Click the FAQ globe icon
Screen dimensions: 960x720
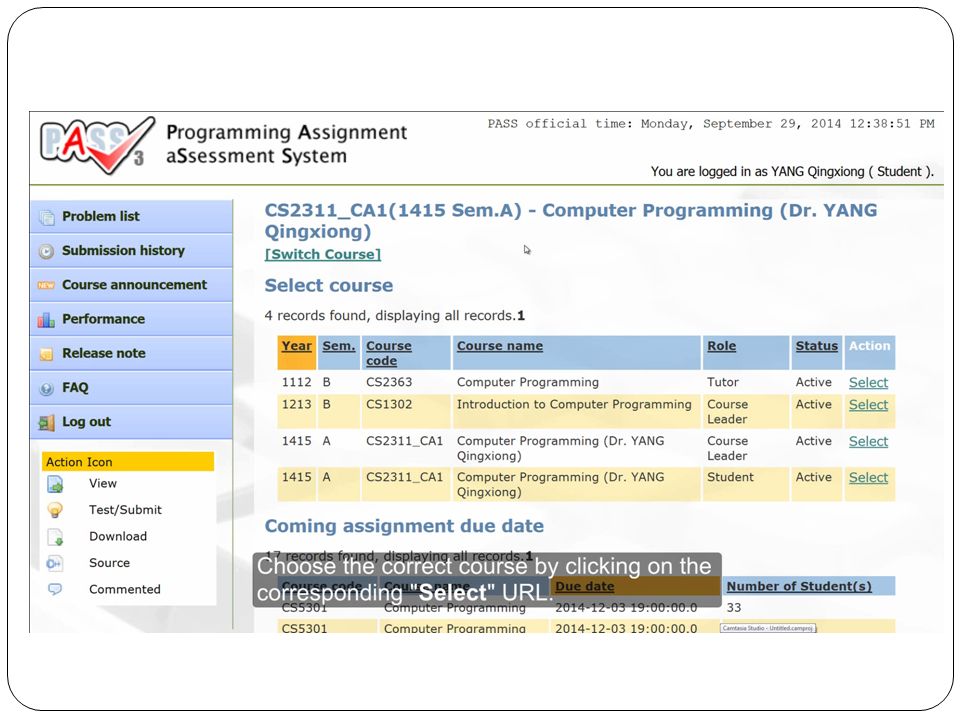click(x=46, y=388)
